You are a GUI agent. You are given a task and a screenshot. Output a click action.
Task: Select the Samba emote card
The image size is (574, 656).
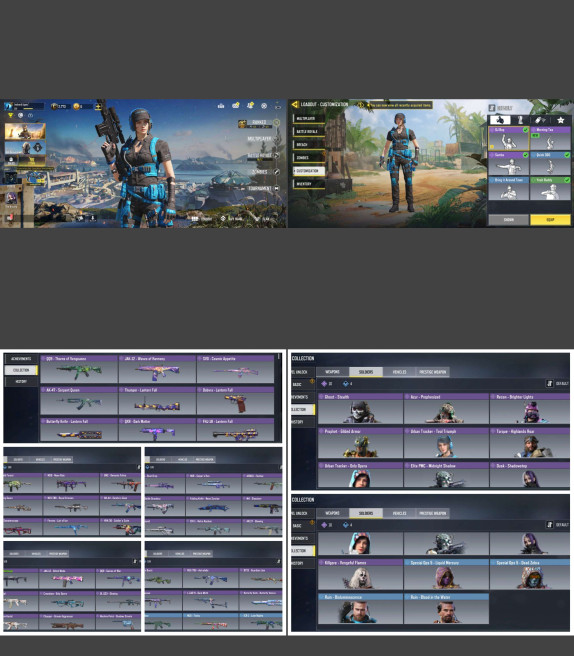click(509, 163)
